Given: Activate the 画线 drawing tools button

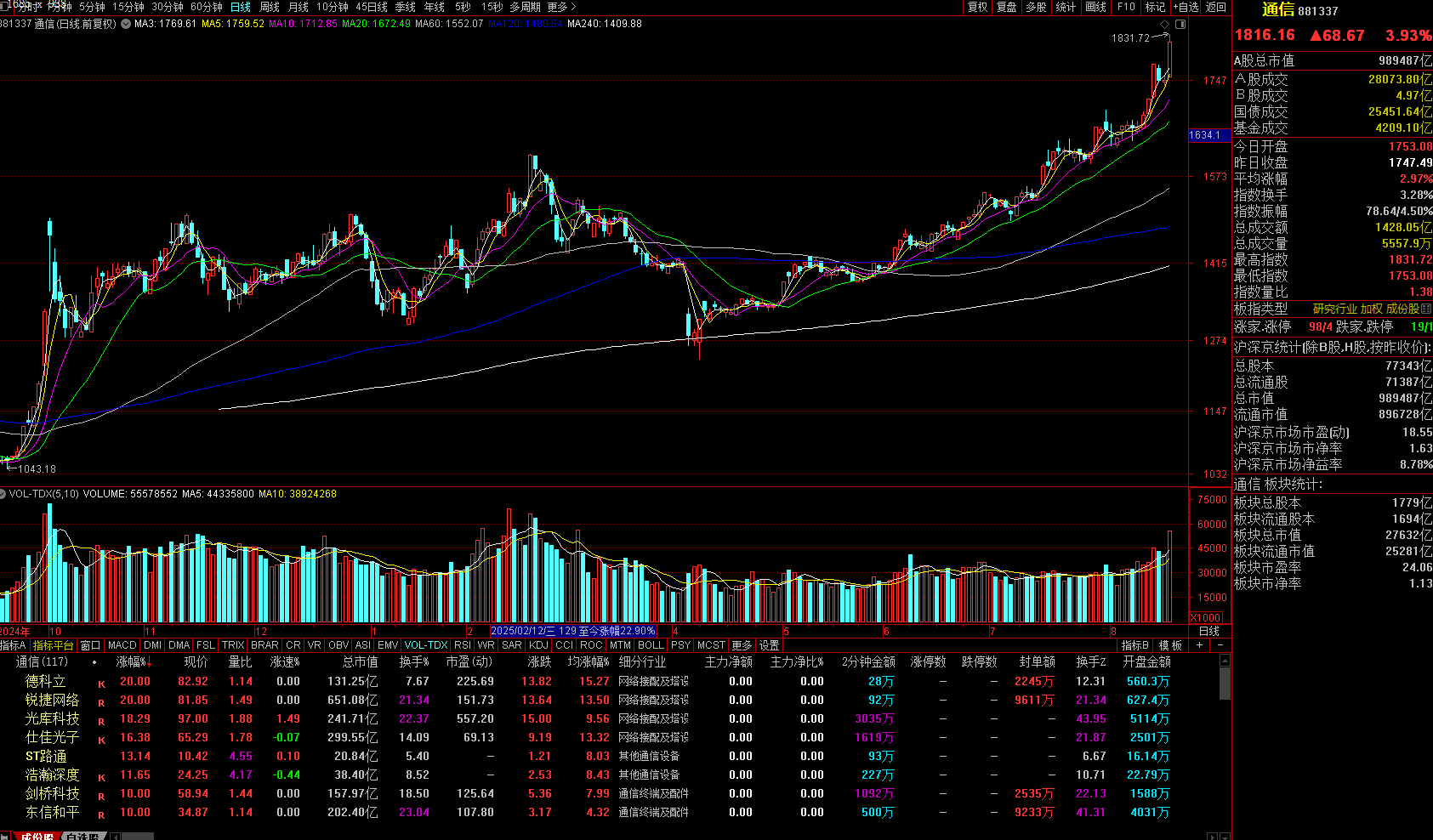Looking at the screenshot, I should pyautogui.click(x=1096, y=7).
